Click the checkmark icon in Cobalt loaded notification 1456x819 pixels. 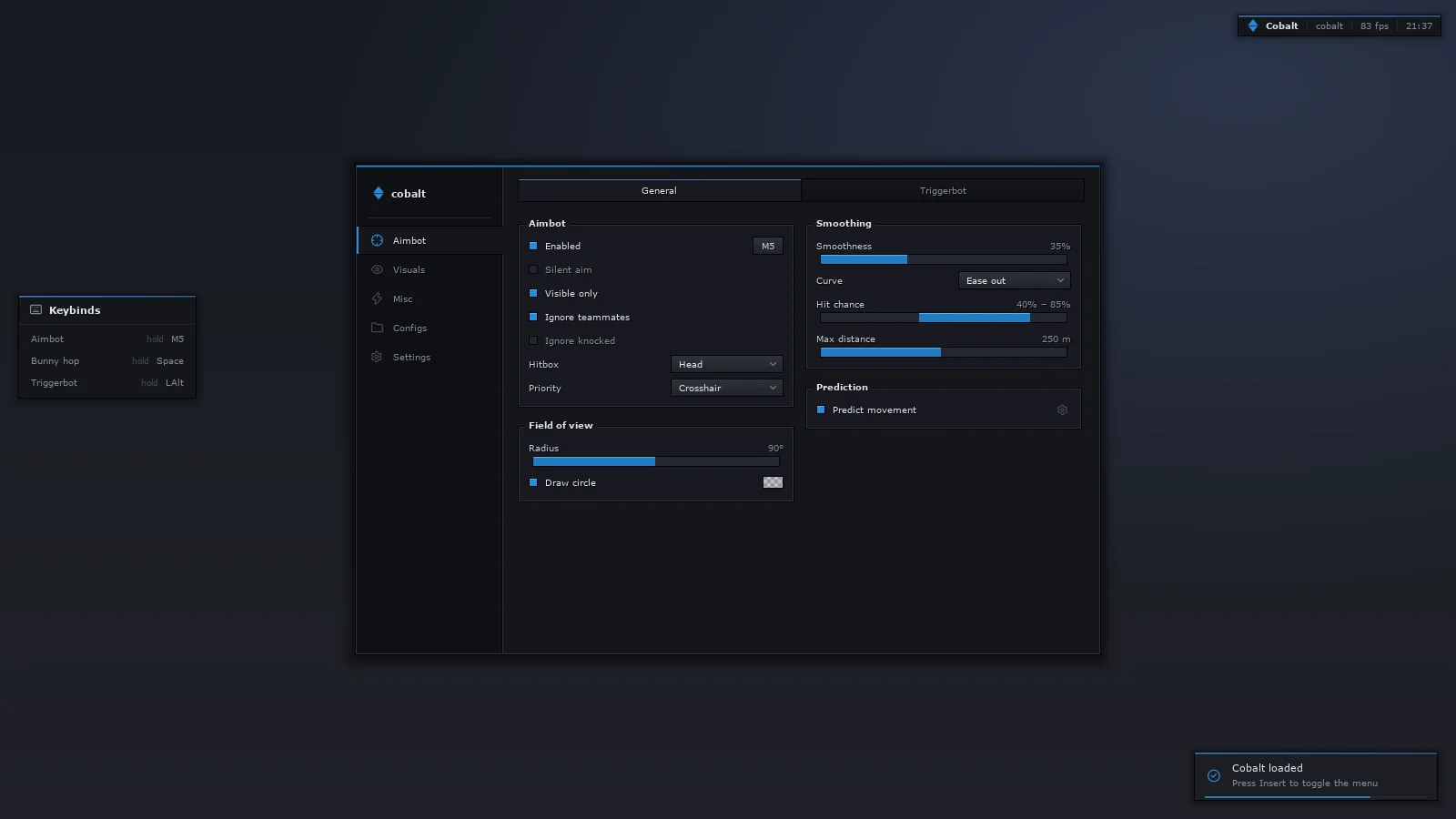coord(1214,775)
